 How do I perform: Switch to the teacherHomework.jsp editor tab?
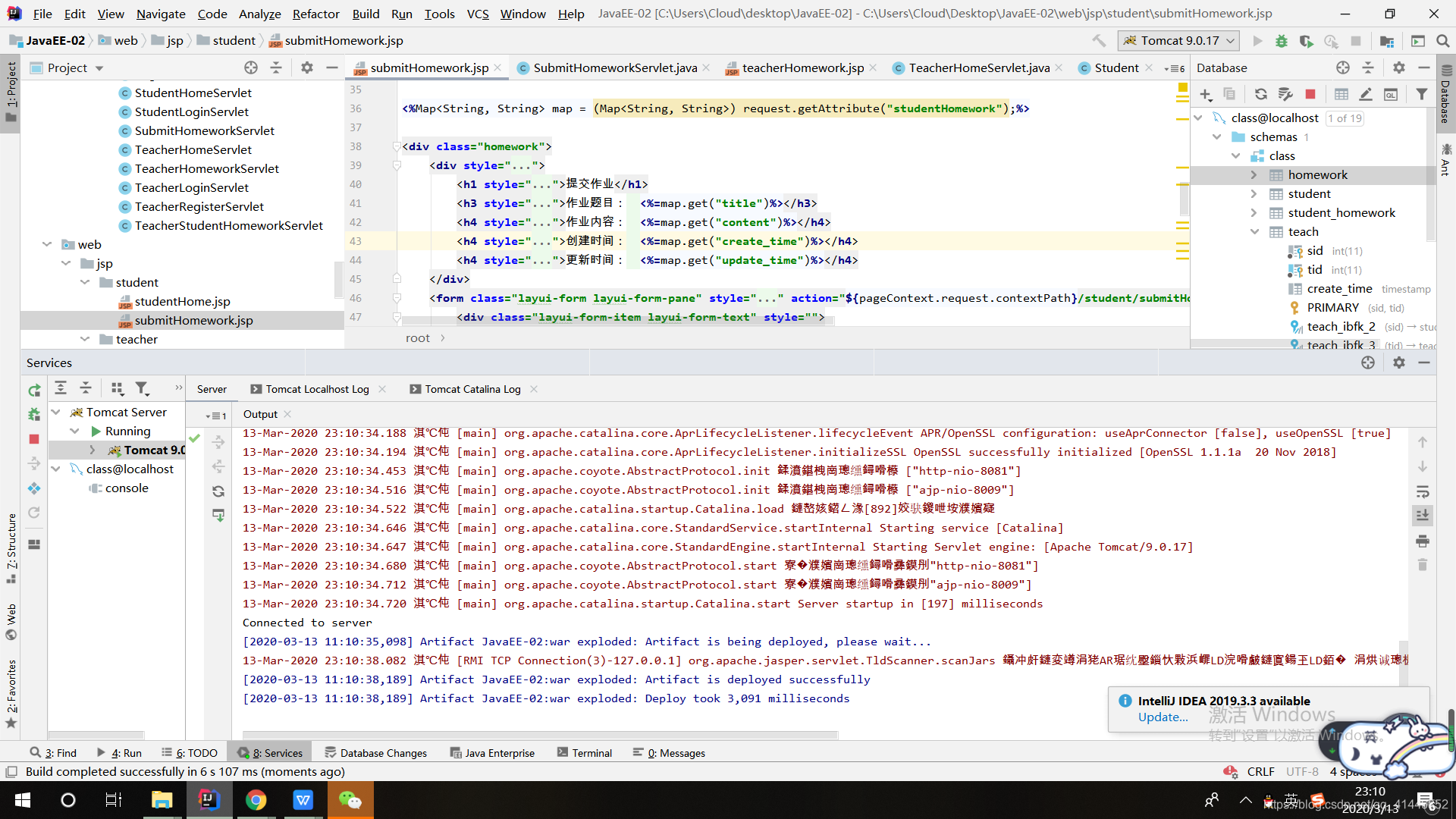pyautogui.click(x=802, y=67)
